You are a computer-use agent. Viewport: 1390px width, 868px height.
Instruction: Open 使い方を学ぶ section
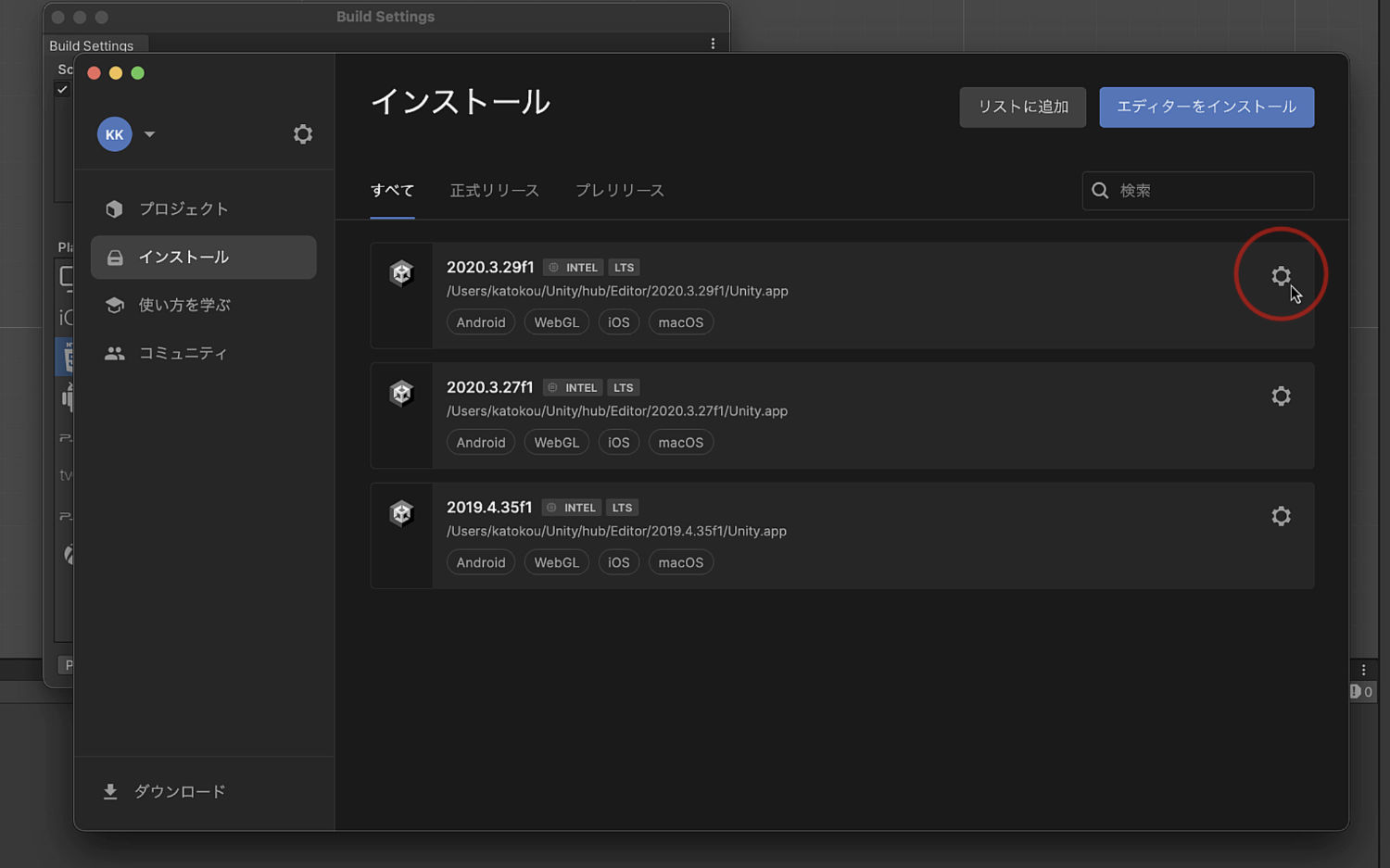click(203, 305)
